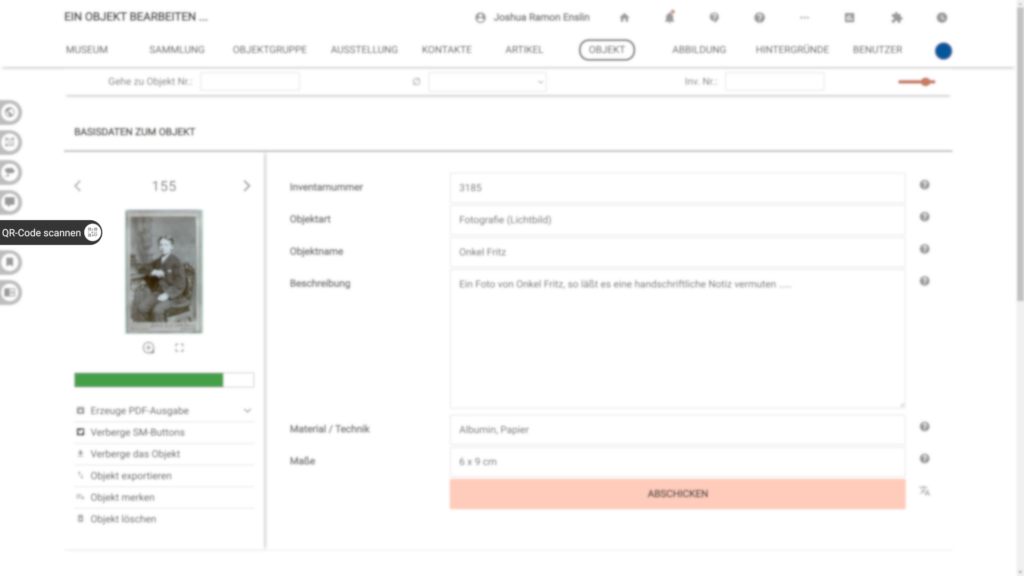Open help for the Maße field
This screenshot has height=576, width=1024.
pyautogui.click(x=925, y=458)
